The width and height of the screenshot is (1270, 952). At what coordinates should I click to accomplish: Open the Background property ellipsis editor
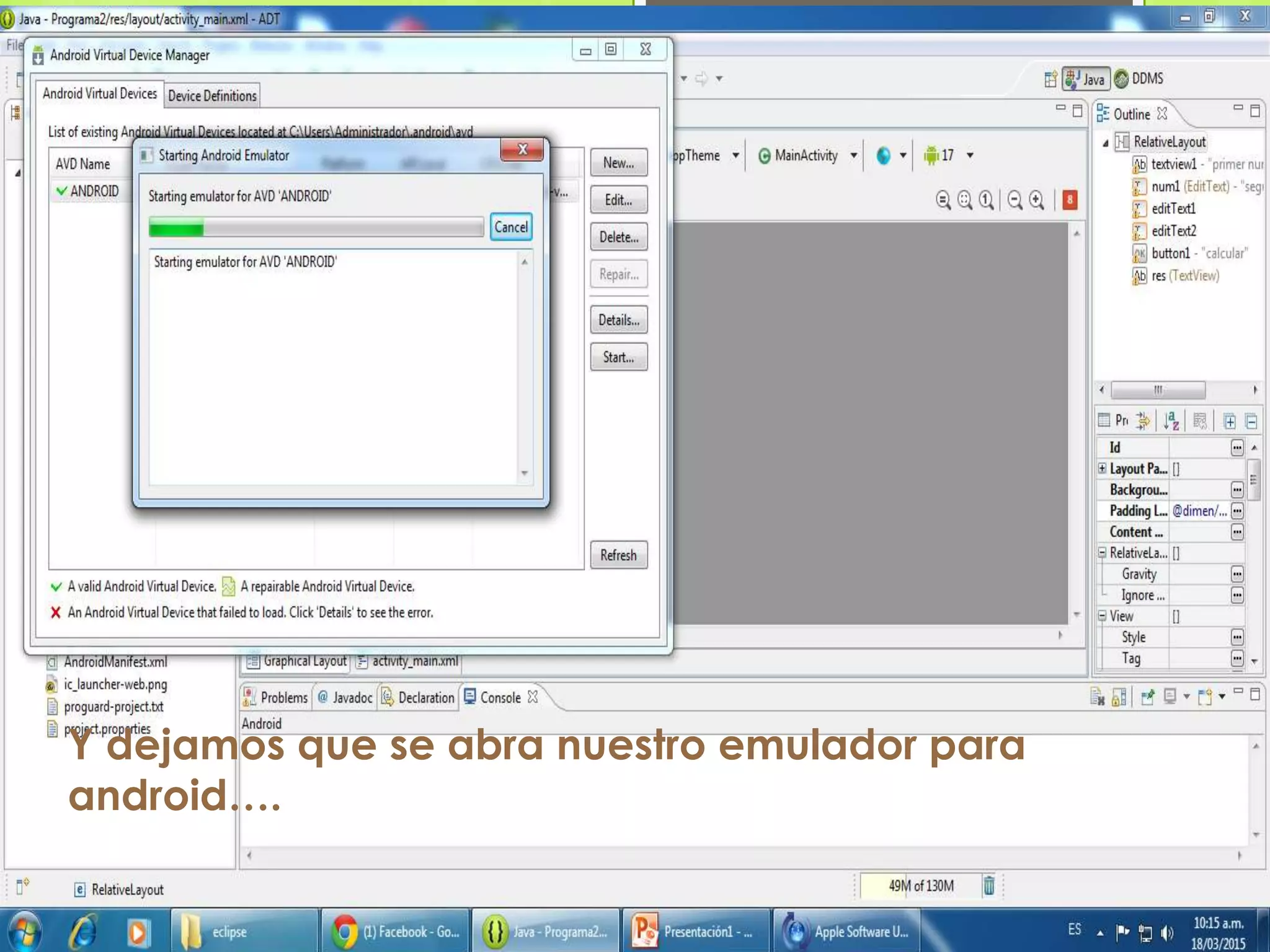tap(1237, 490)
